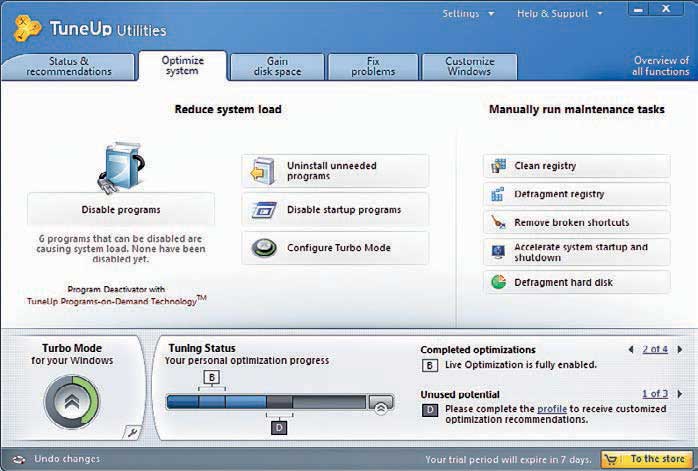Click the TuneUp Utilities logo icon

pos(27,28)
